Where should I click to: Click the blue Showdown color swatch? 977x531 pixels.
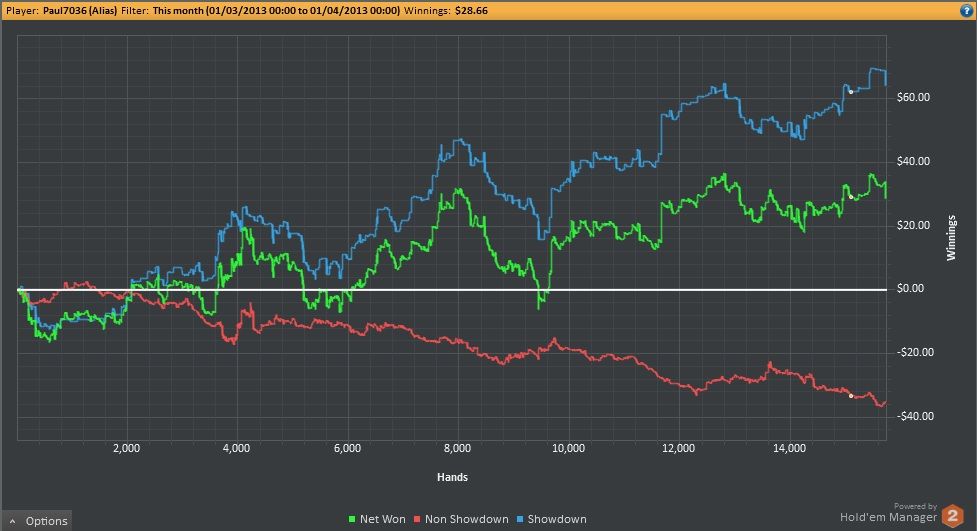520,519
